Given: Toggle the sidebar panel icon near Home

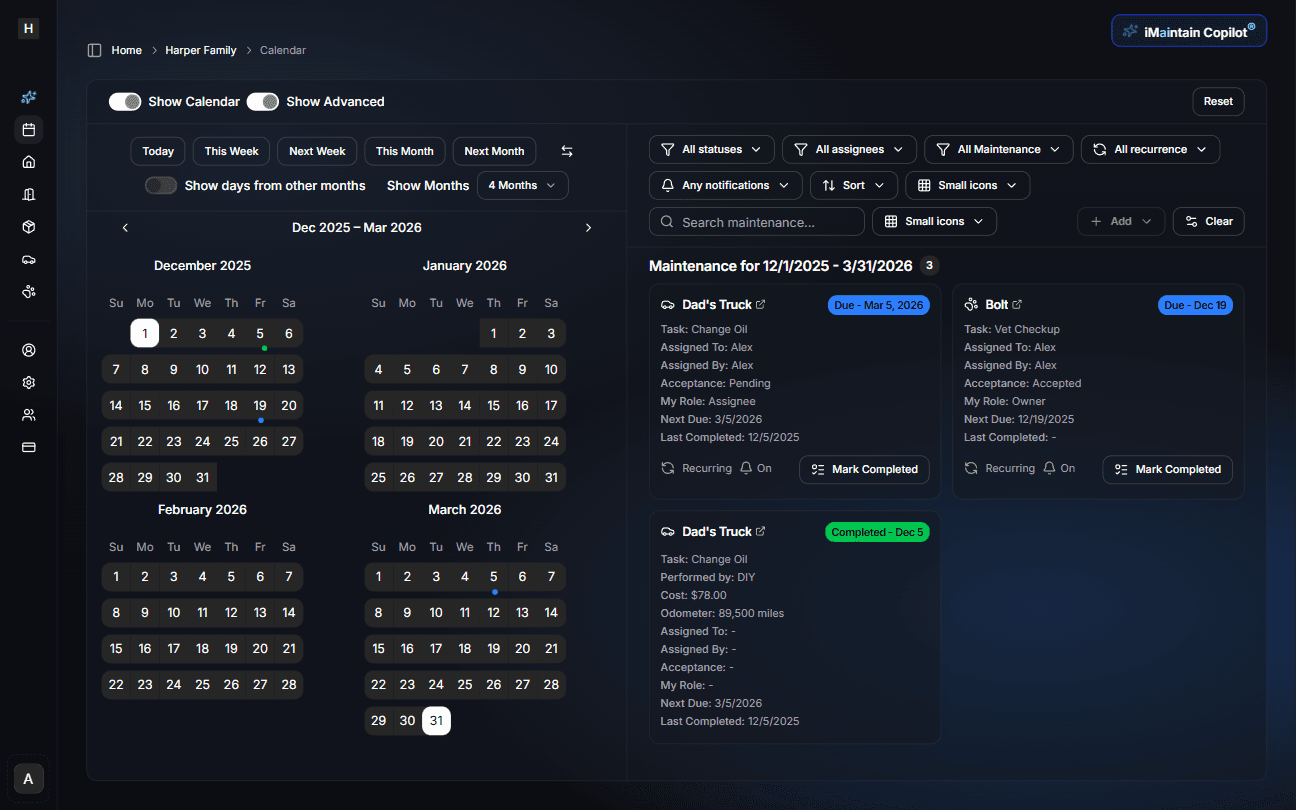Looking at the screenshot, I should pyautogui.click(x=95, y=50).
